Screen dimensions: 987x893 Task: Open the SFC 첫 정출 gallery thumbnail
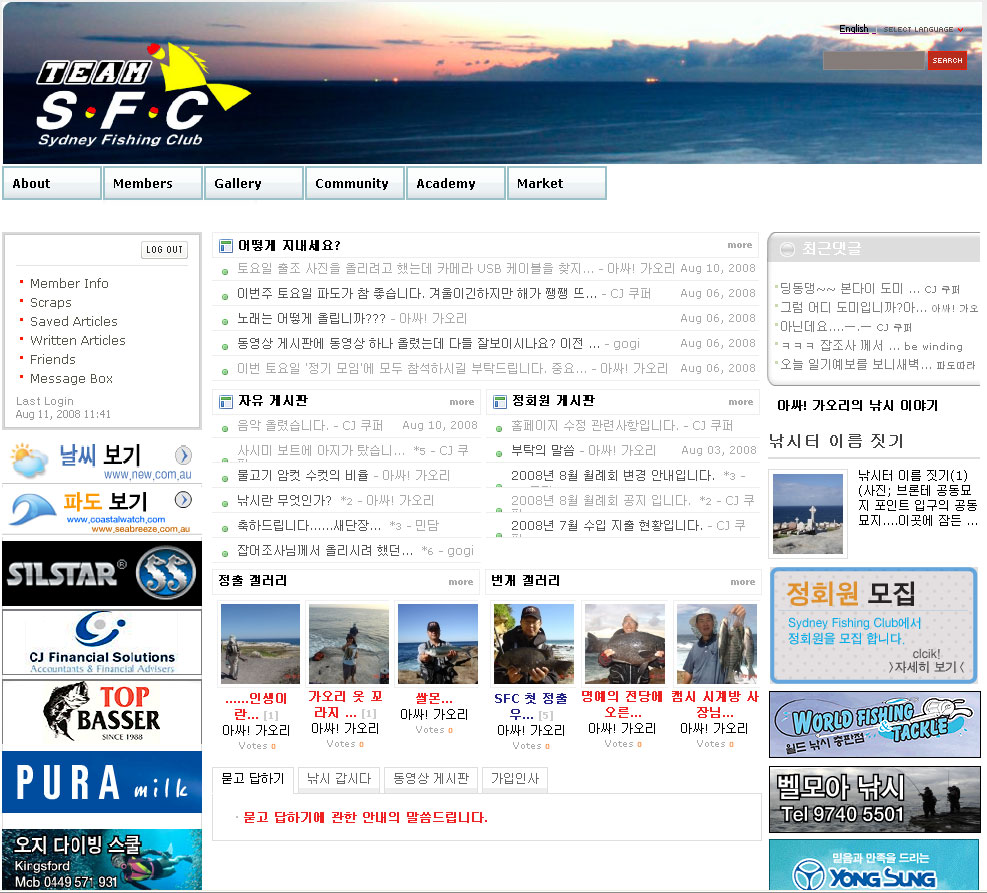534,644
